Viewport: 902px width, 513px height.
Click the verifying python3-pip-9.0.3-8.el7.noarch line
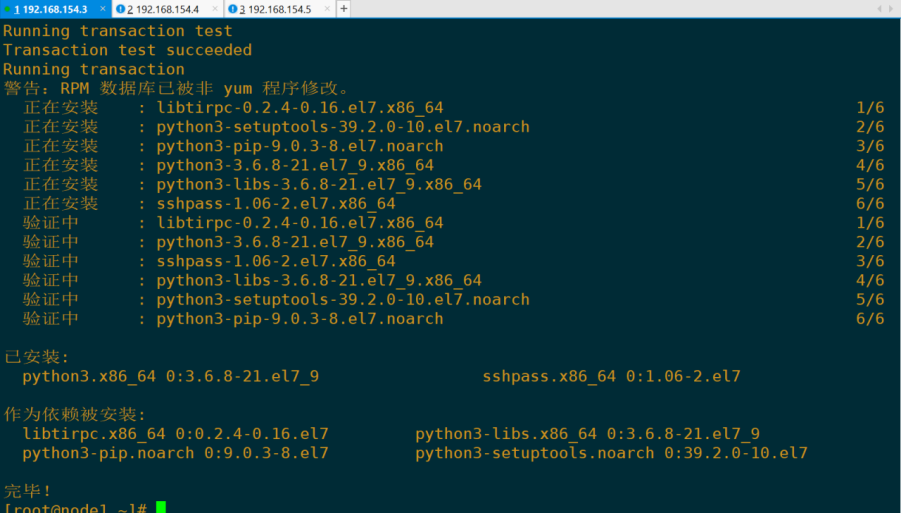(x=453, y=319)
